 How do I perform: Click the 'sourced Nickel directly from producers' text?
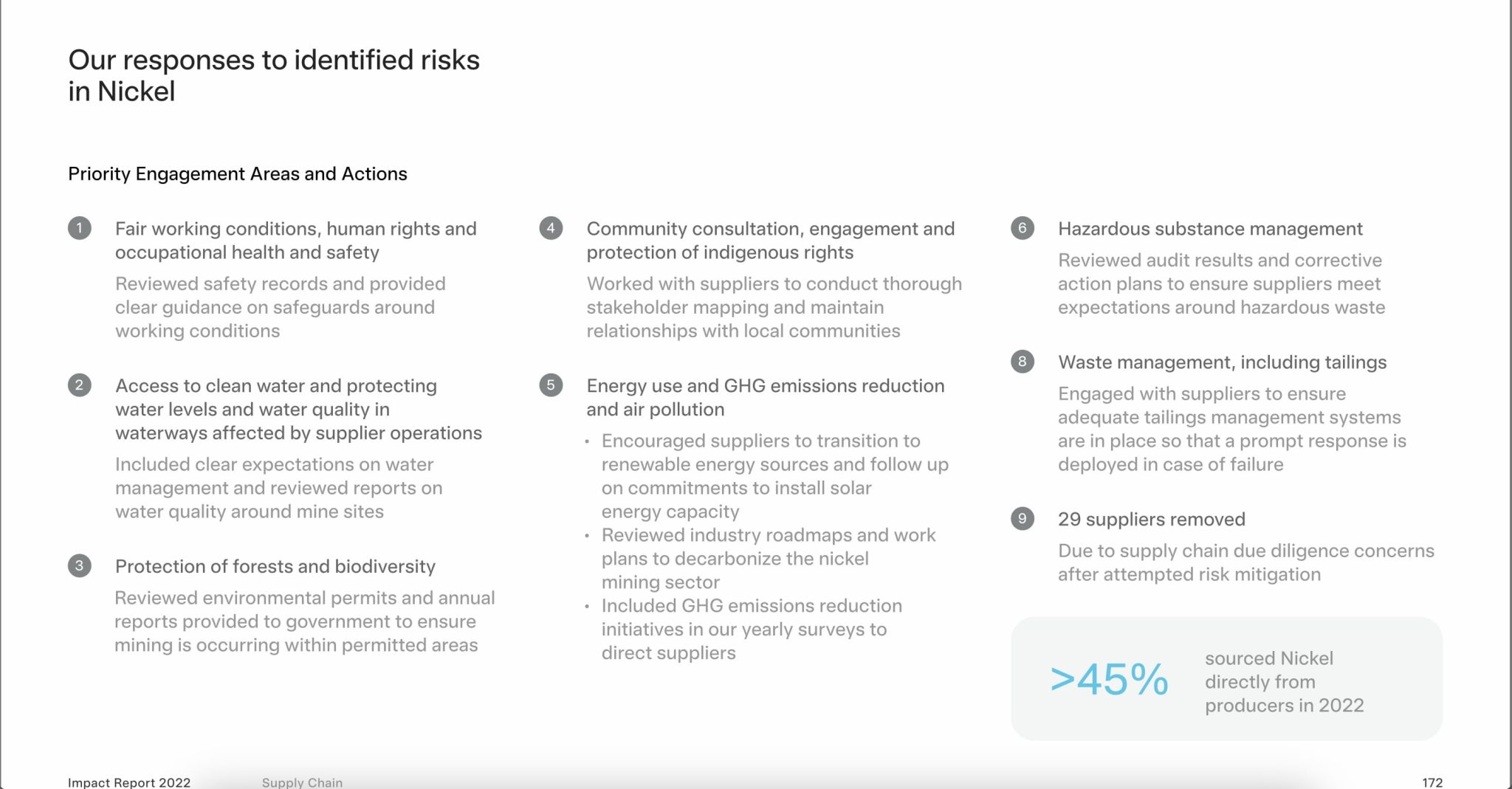pyautogui.click(x=1284, y=682)
